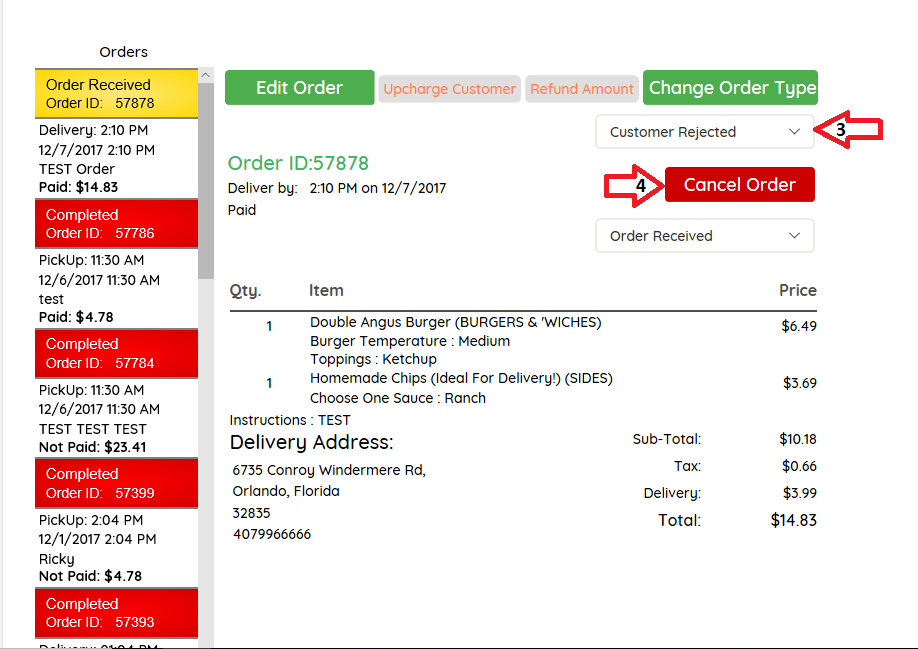Click the chevron on the Order Received dropdown
Screen dimensions: 918x649
point(794,236)
